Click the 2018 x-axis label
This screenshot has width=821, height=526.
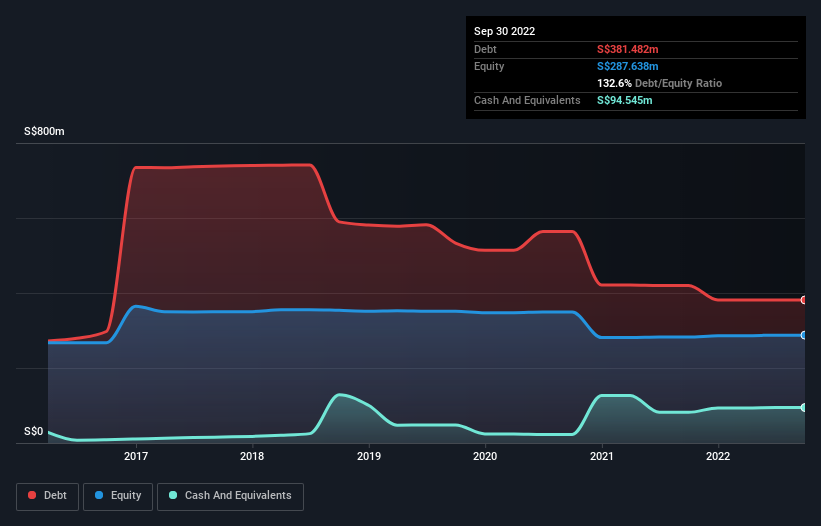(x=252, y=456)
